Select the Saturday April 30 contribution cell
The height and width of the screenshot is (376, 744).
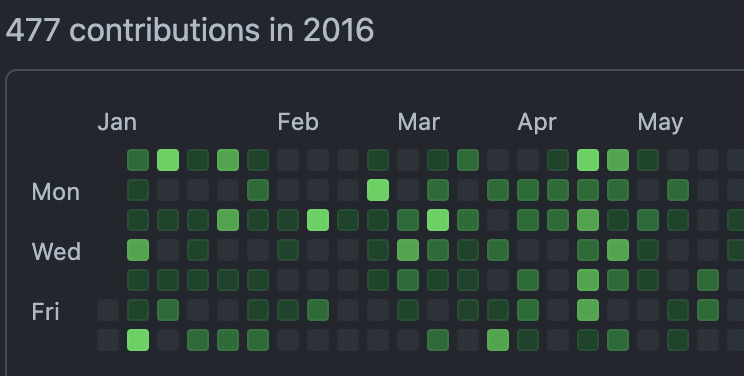(x=618, y=340)
